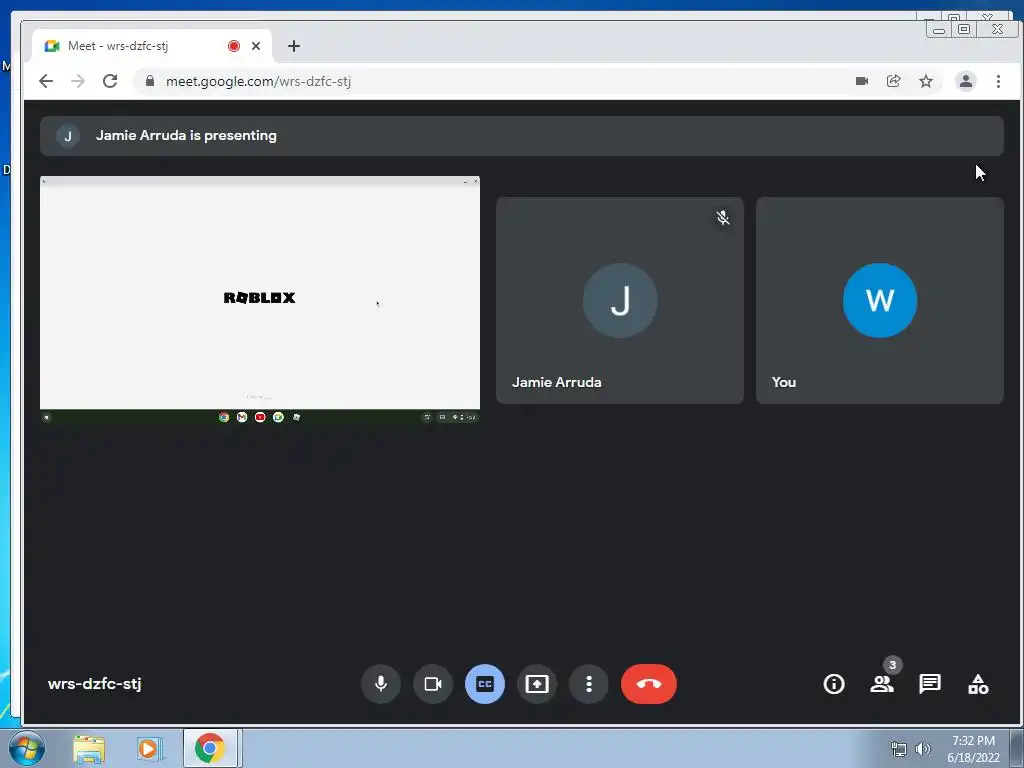Open meeting details info icon
The image size is (1024, 768).
tap(834, 684)
